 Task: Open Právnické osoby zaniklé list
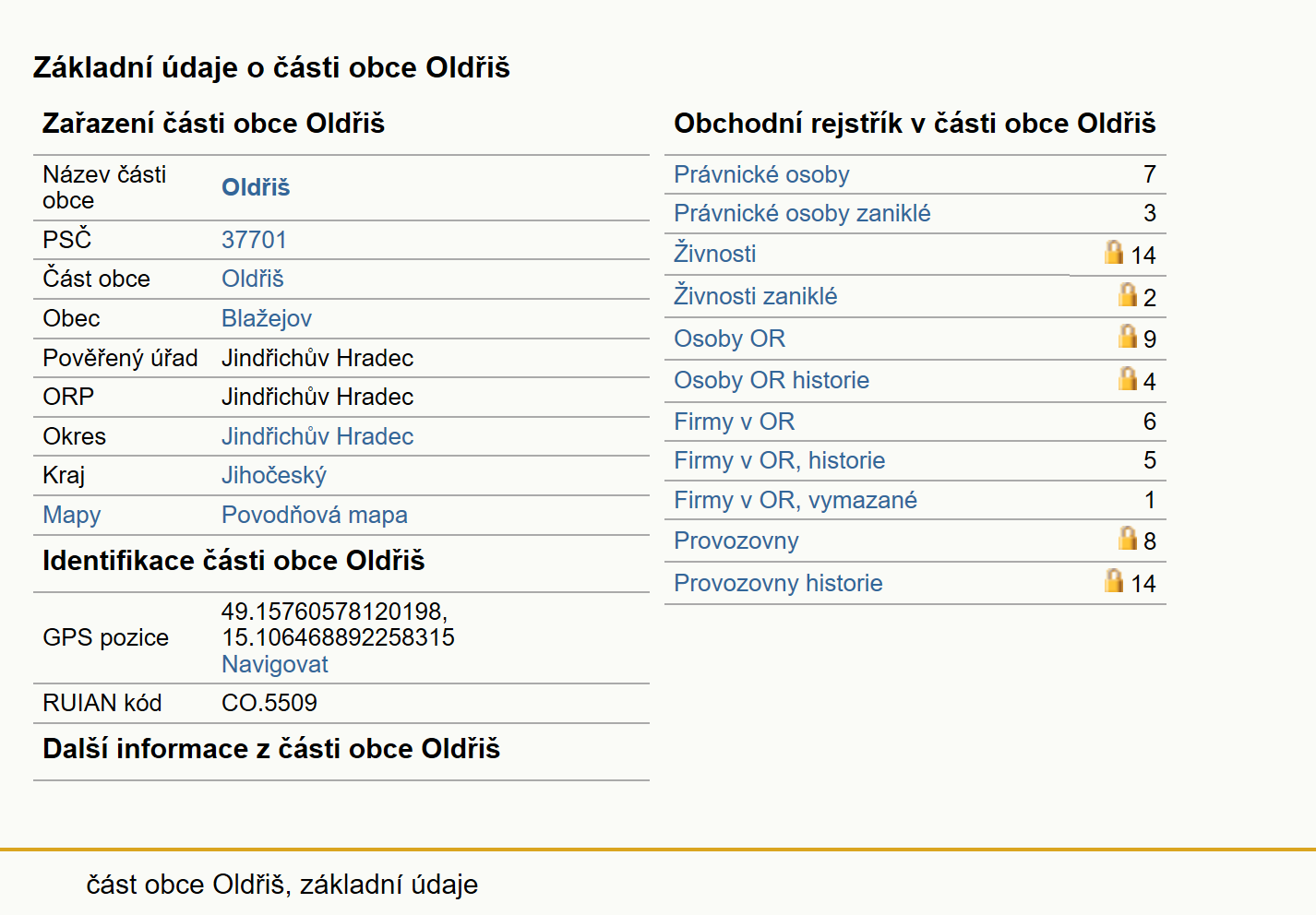click(802, 213)
